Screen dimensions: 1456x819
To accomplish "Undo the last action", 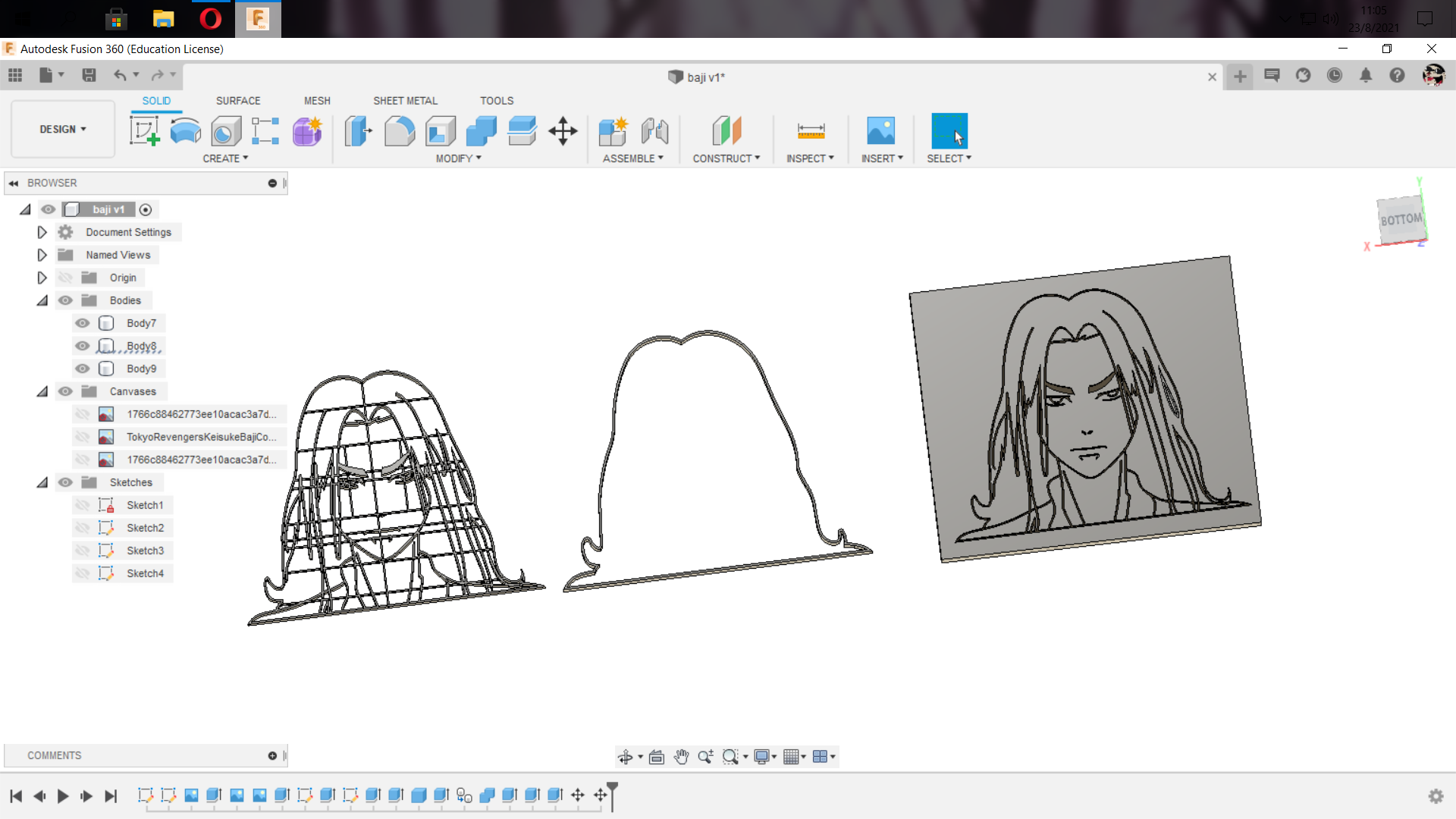I will tap(120, 75).
